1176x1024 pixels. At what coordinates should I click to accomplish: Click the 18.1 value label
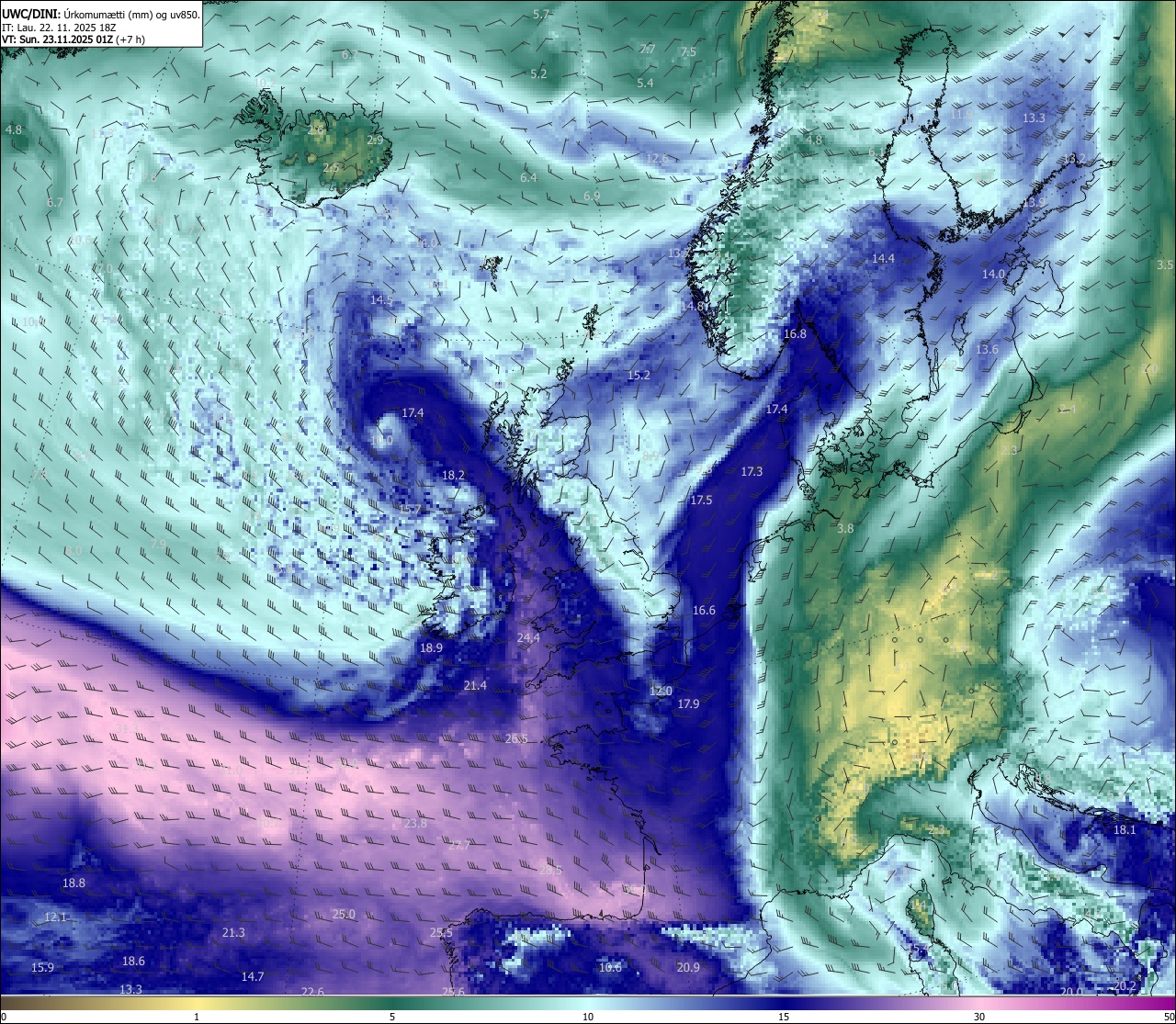coord(1125,829)
